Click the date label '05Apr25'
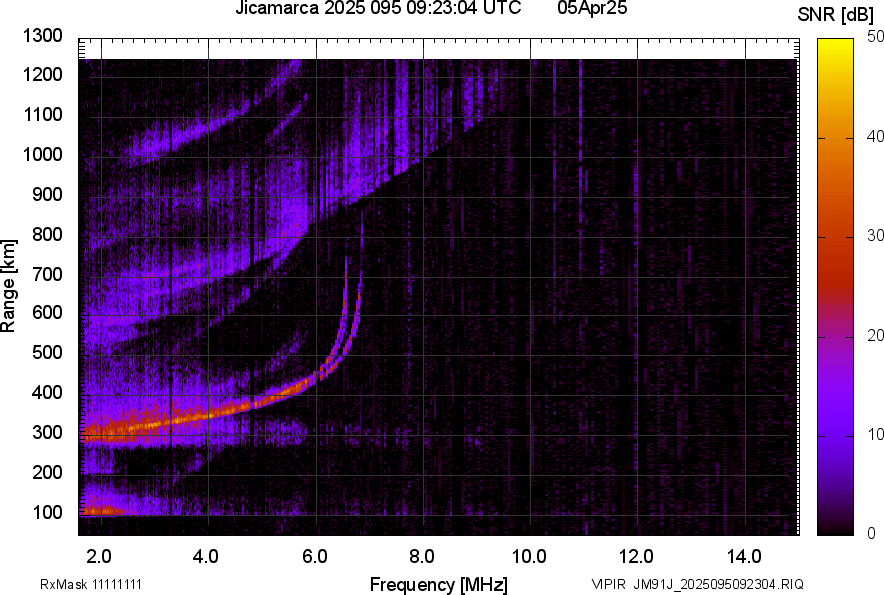Viewport: 884px width, 595px height. pyautogui.click(x=592, y=8)
